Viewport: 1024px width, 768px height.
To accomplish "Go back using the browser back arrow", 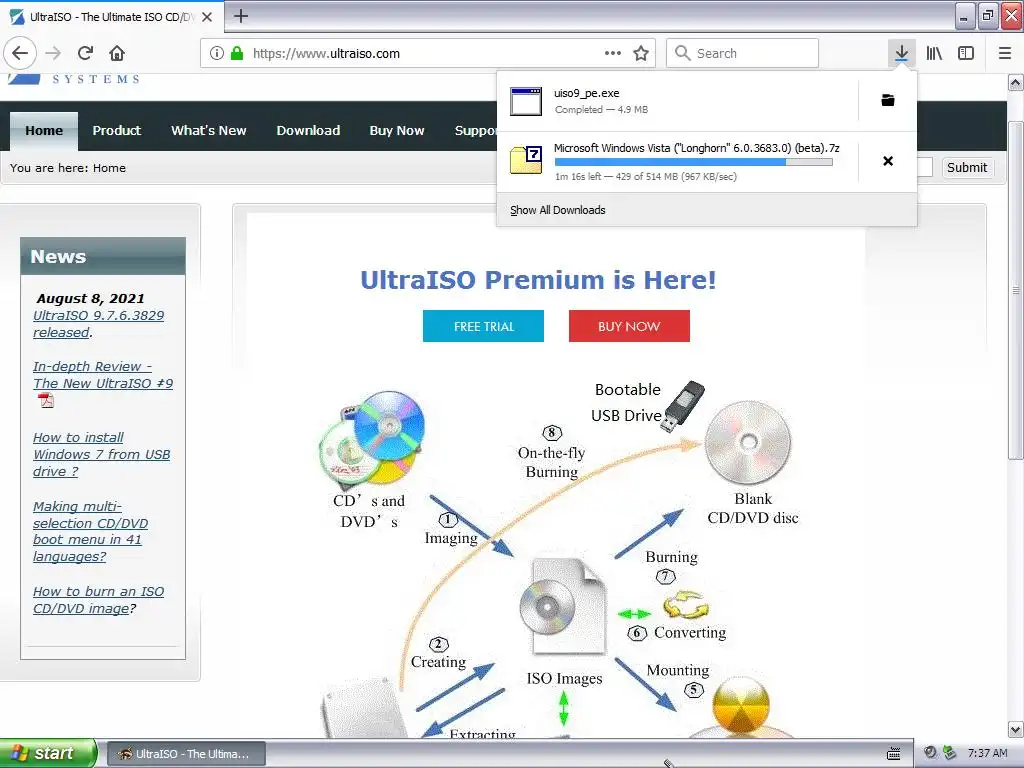I will click(20, 53).
